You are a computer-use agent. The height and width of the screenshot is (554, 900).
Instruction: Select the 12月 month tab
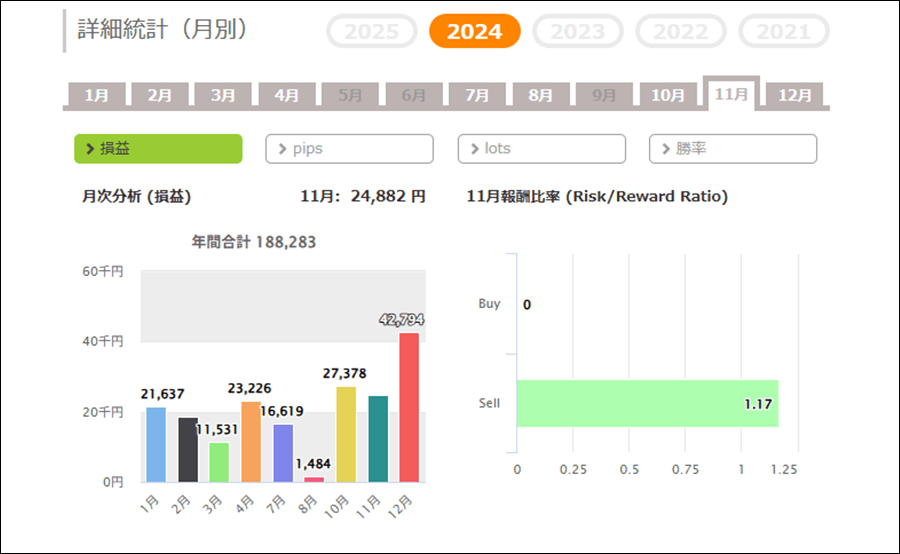point(795,96)
